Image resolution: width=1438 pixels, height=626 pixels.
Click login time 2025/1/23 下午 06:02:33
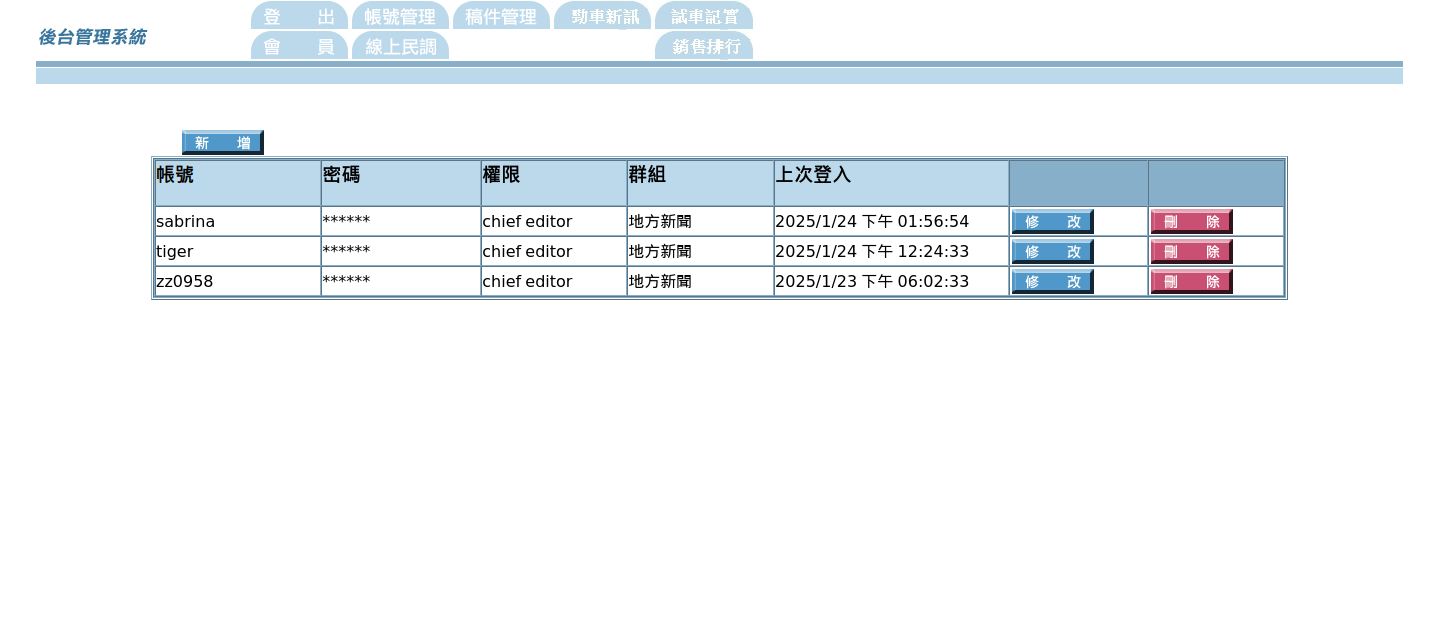click(872, 282)
